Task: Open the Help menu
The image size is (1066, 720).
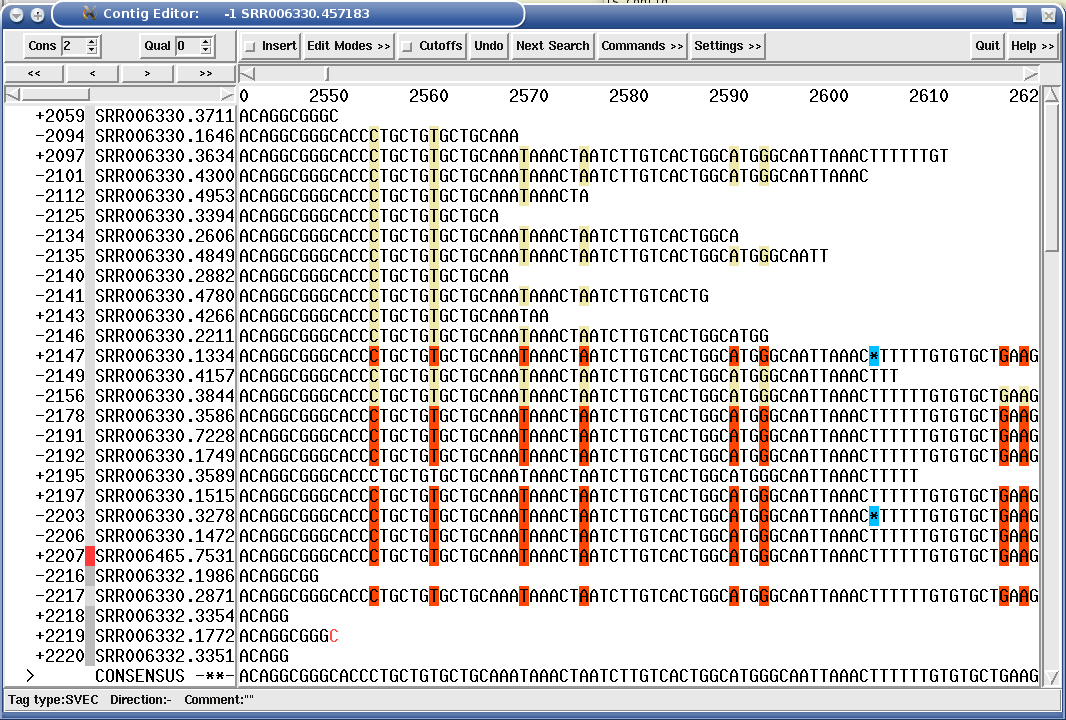Action: click(1032, 46)
